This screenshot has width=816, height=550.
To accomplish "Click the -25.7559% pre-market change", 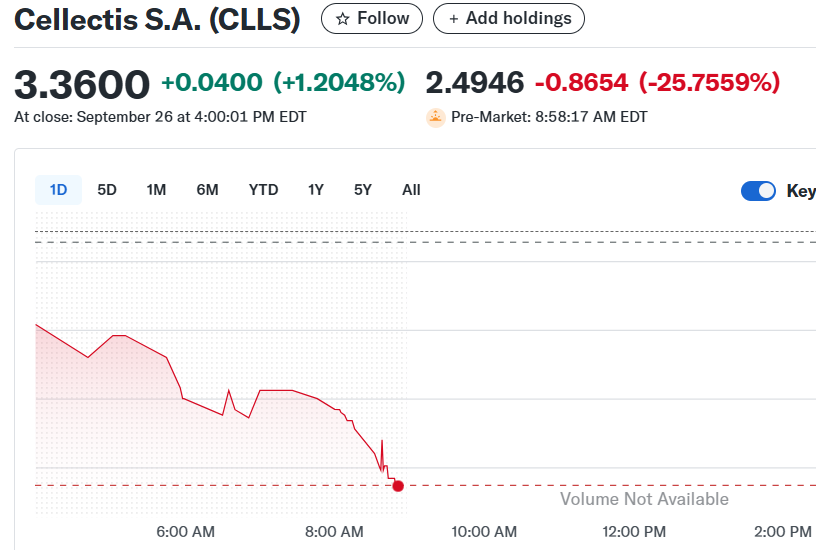I will click(709, 83).
